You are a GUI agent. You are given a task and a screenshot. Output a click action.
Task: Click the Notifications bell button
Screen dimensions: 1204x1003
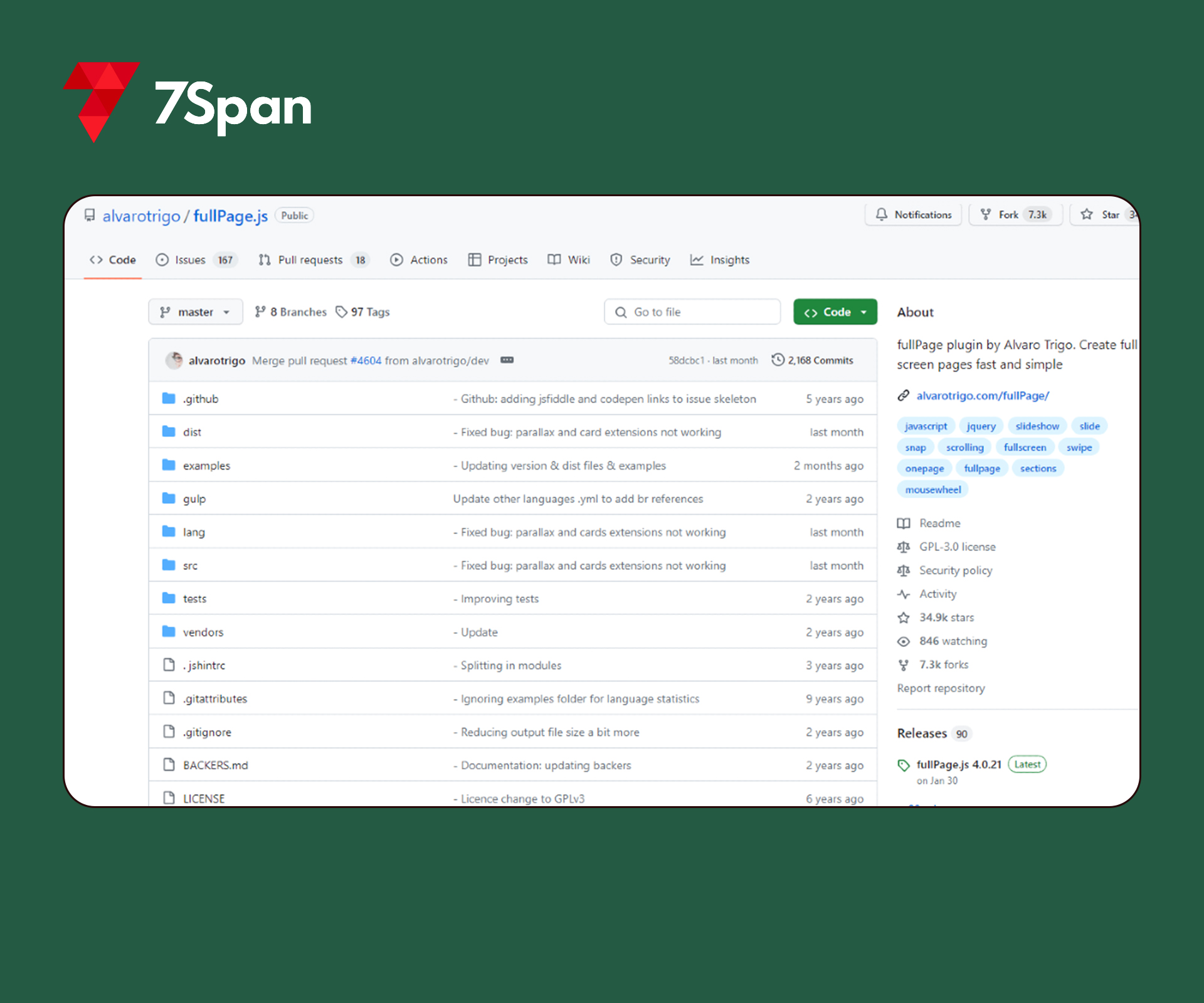914,214
